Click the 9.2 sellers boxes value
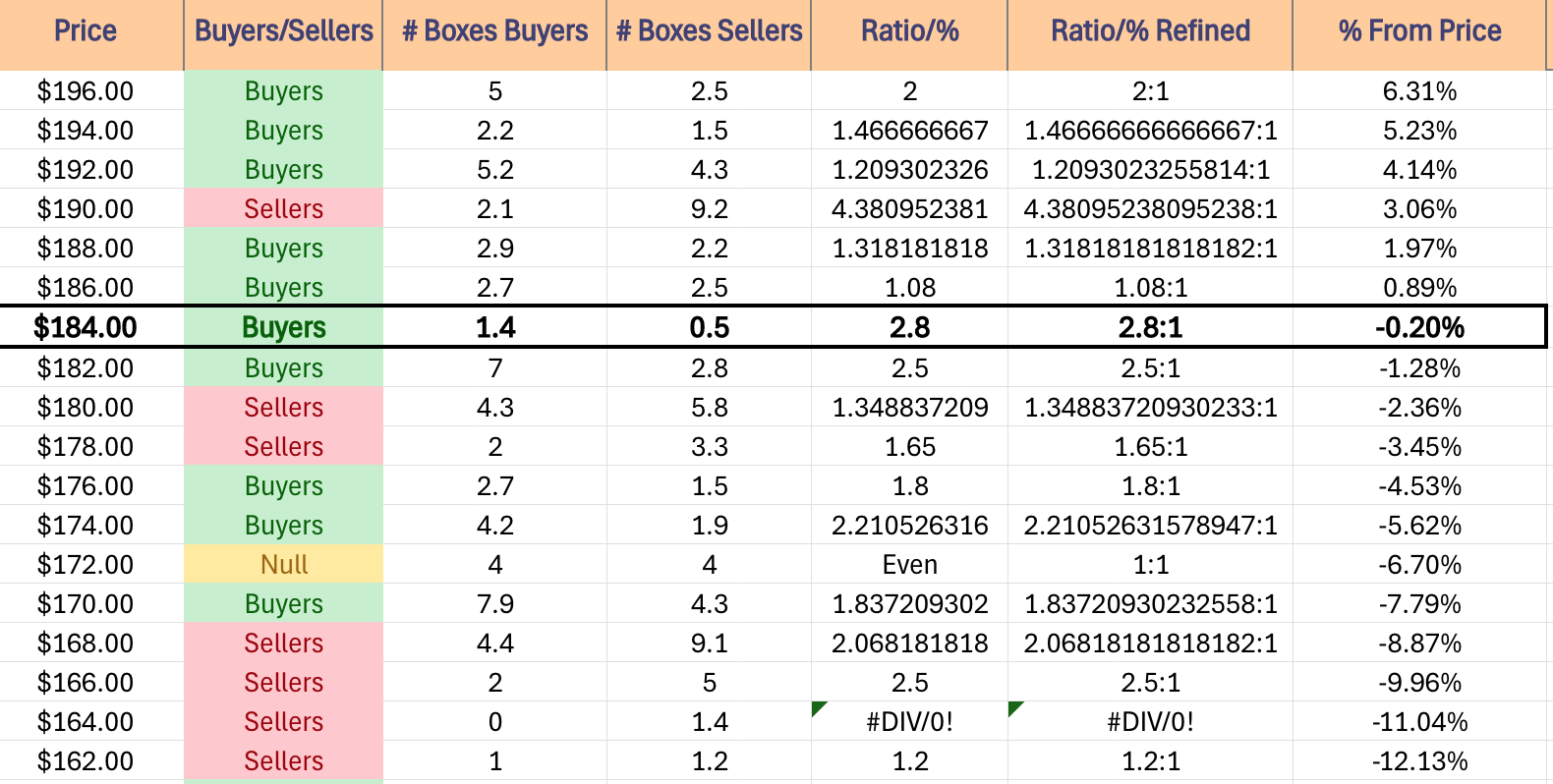Screen dimensions: 1553x784 coord(709,209)
